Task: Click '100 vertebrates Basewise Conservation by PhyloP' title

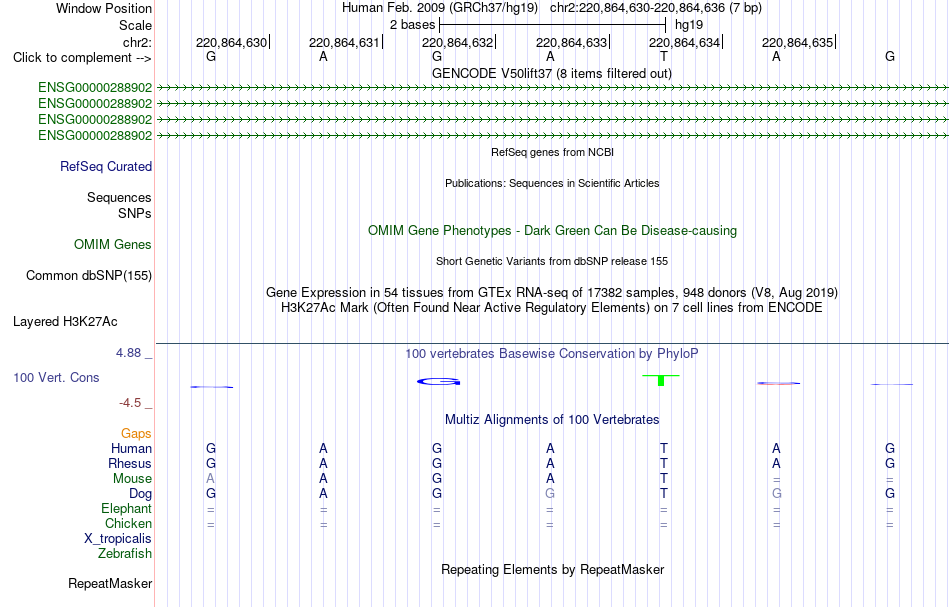Action: click(x=552, y=354)
